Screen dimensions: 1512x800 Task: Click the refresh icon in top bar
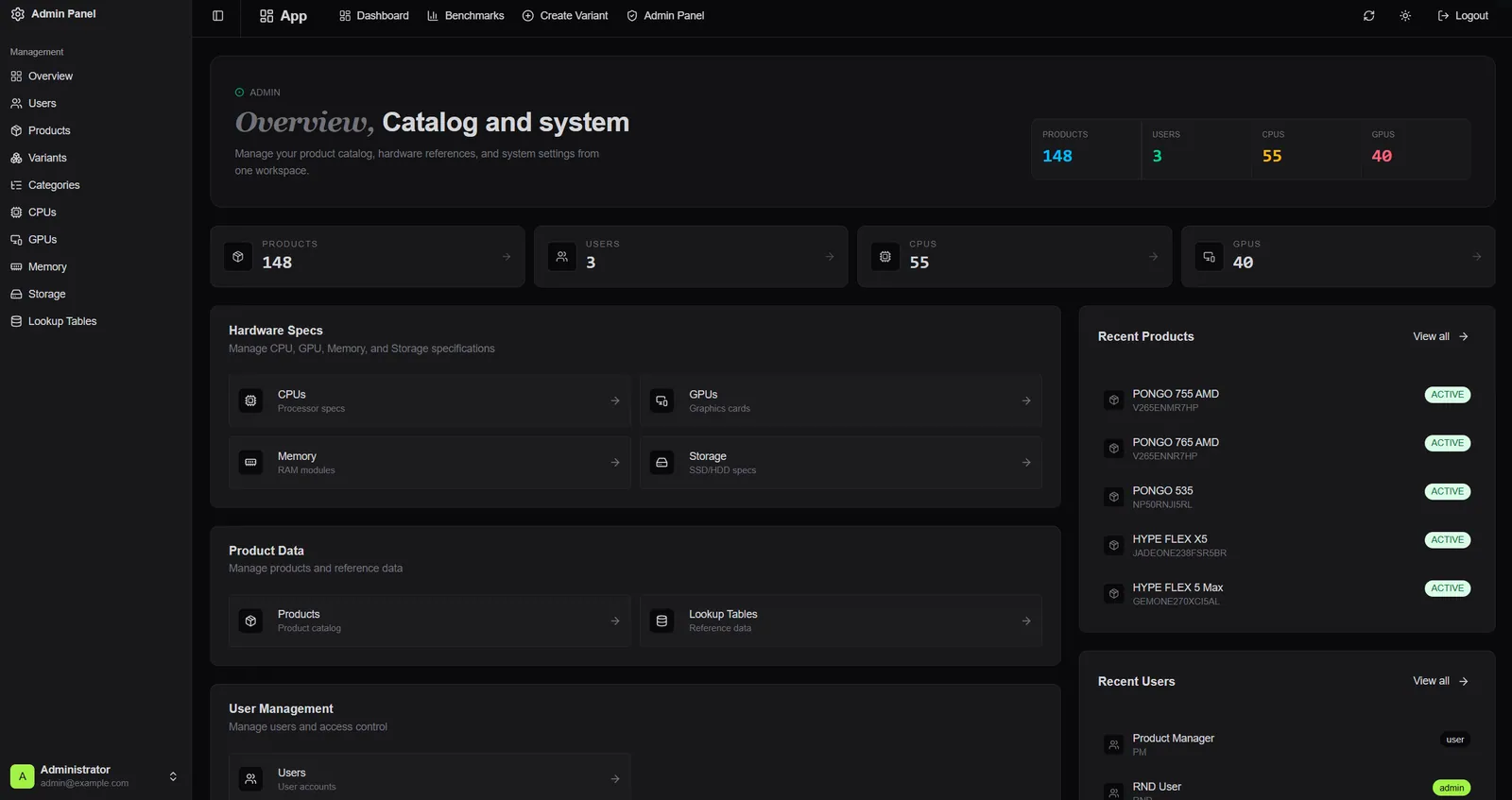coord(1368,16)
